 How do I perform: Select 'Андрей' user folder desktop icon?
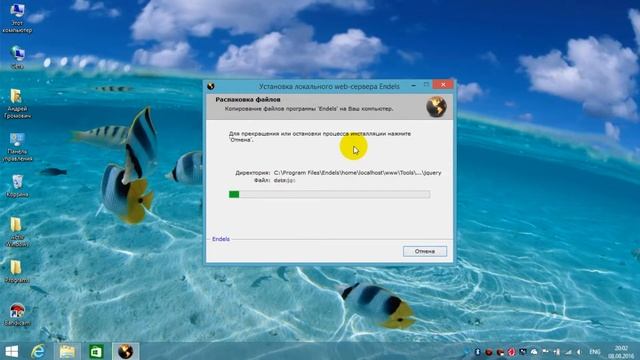pyautogui.click(x=17, y=104)
